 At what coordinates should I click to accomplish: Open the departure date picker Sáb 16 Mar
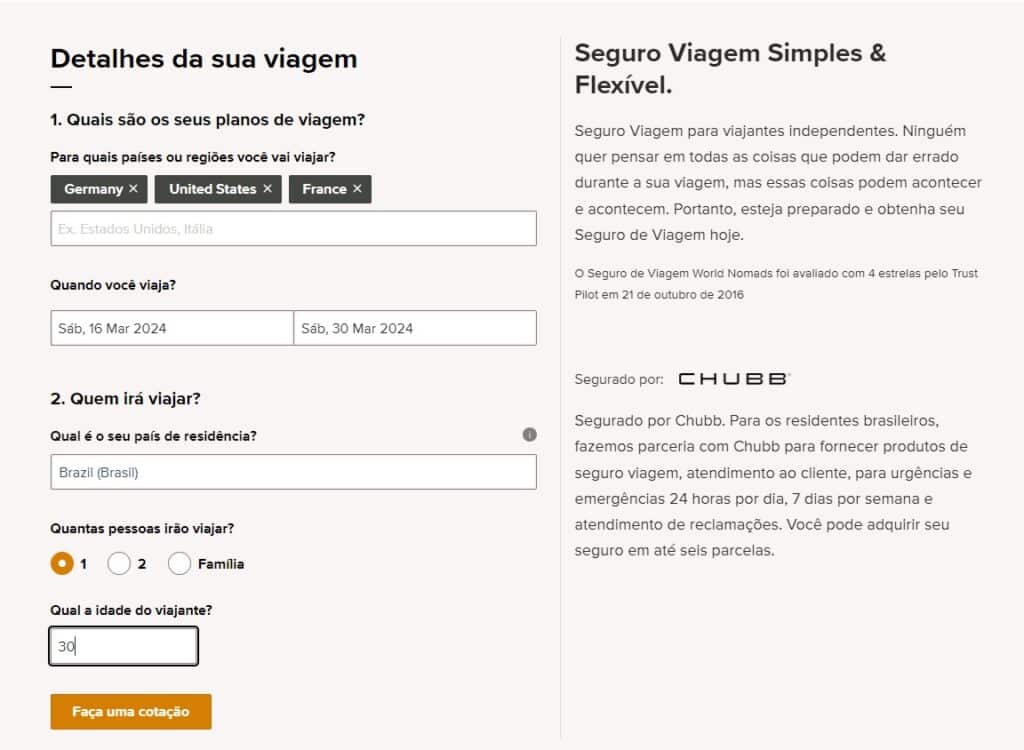pyautogui.click(x=170, y=328)
